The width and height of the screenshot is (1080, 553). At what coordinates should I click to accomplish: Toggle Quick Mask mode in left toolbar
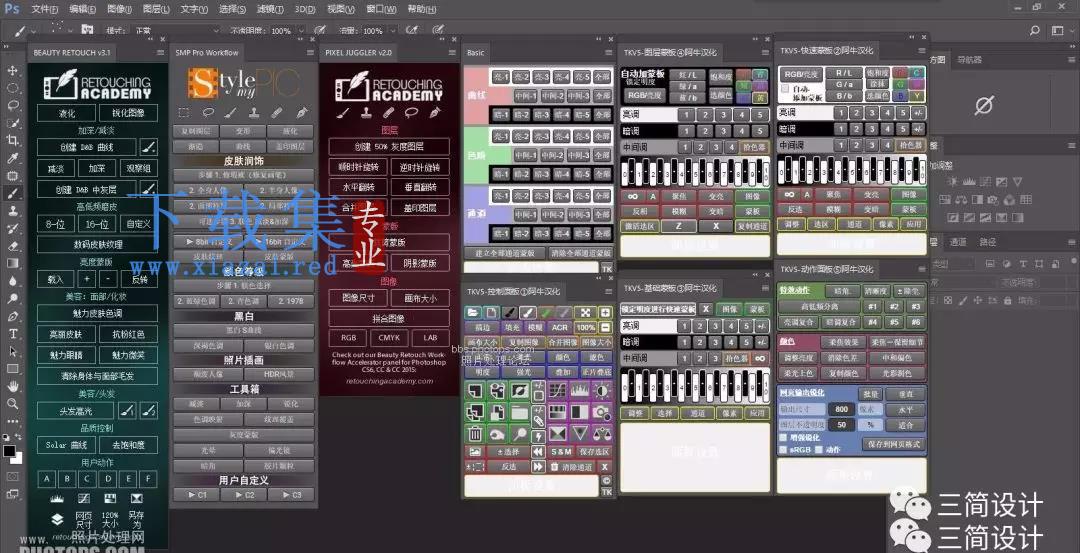[12, 477]
